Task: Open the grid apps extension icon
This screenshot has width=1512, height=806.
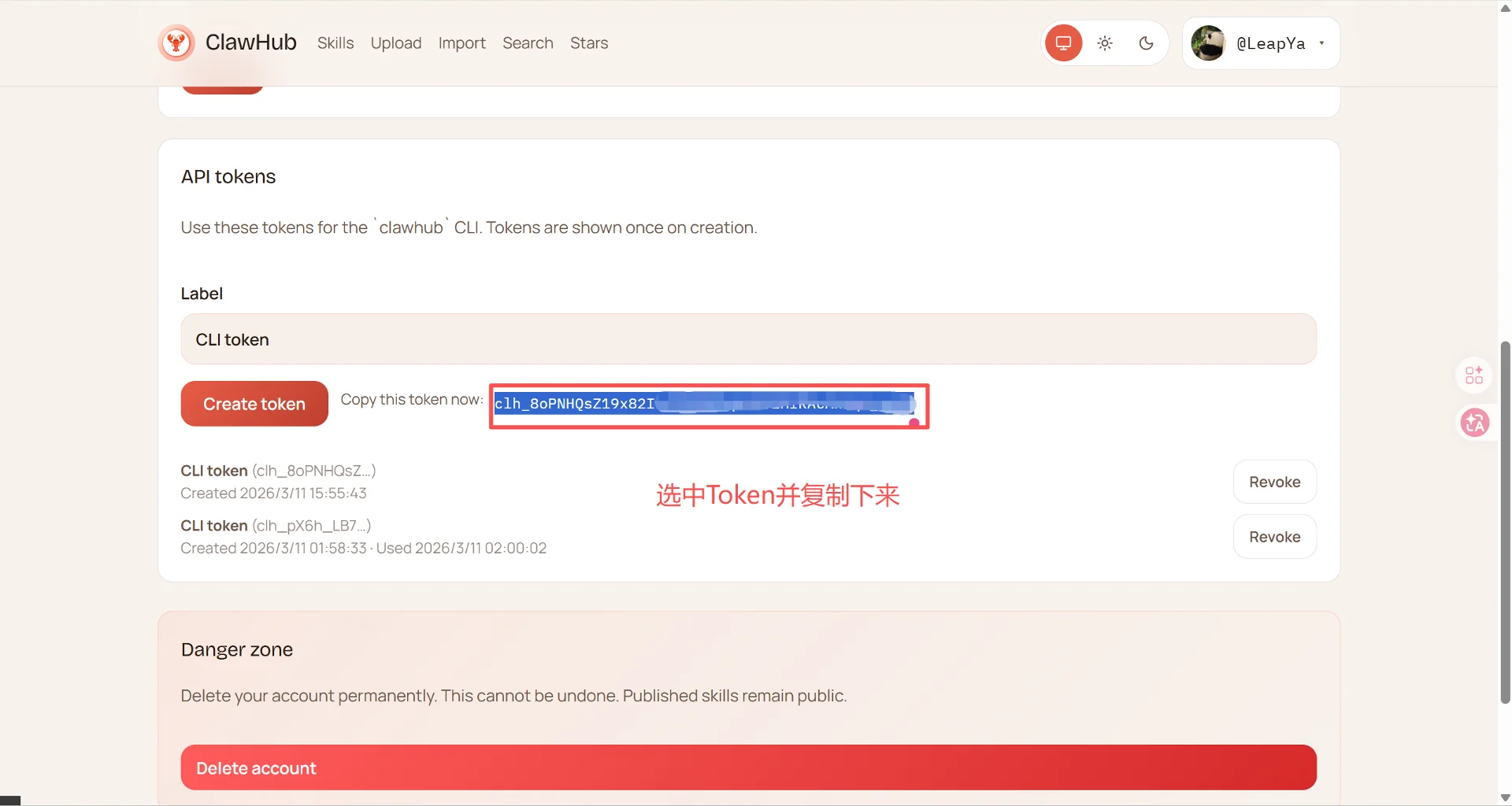Action: (1474, 375)
